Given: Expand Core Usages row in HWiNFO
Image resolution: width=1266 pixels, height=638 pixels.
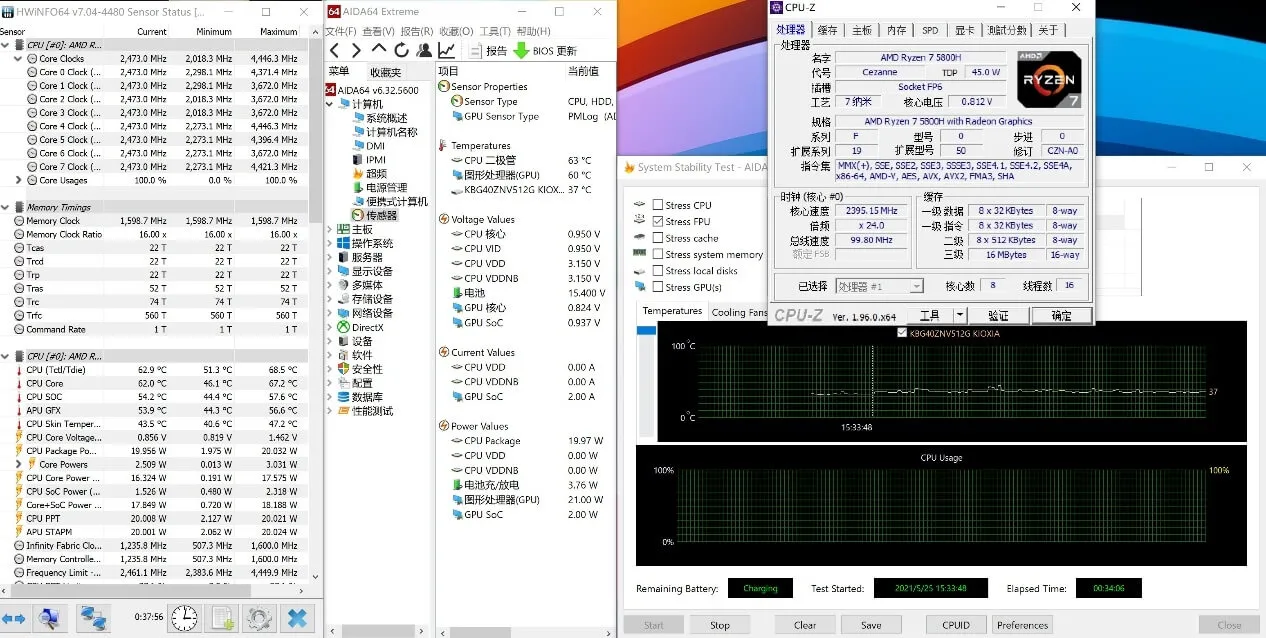Looking at the screenshot, I should pyautogui.click(x=18, y=180).
